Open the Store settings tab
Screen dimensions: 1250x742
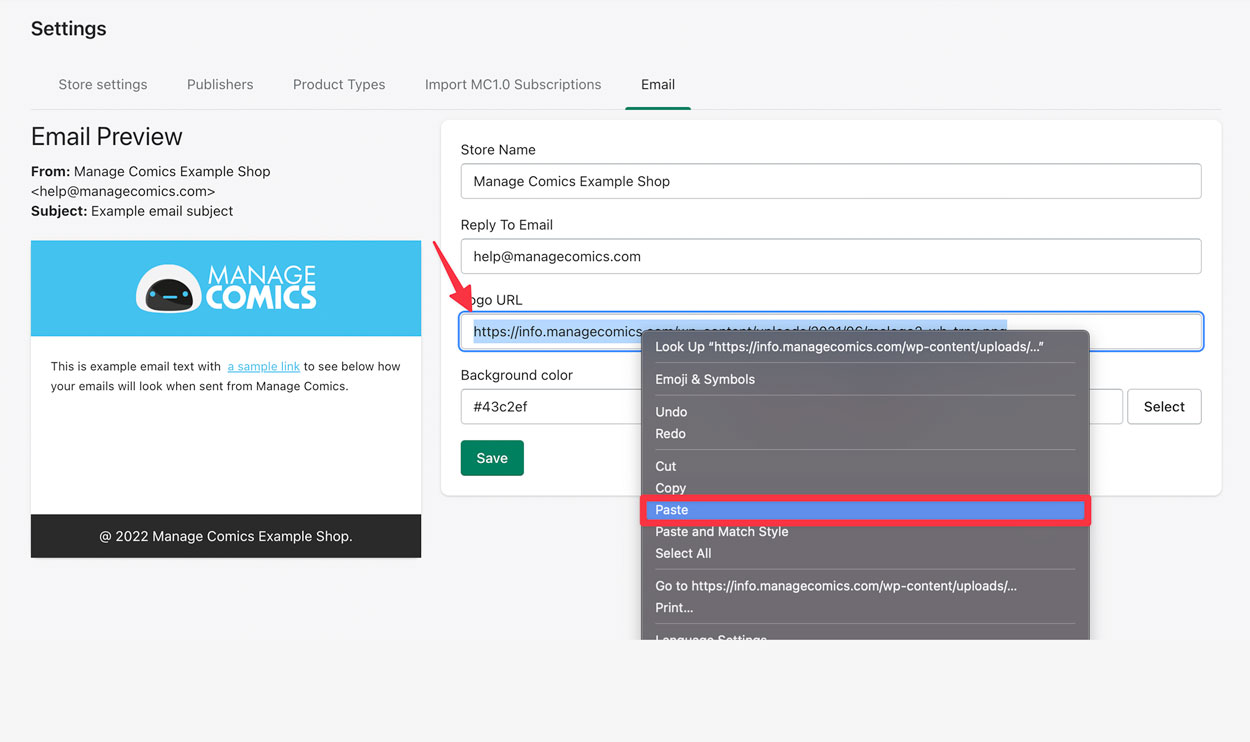[103, 85]
